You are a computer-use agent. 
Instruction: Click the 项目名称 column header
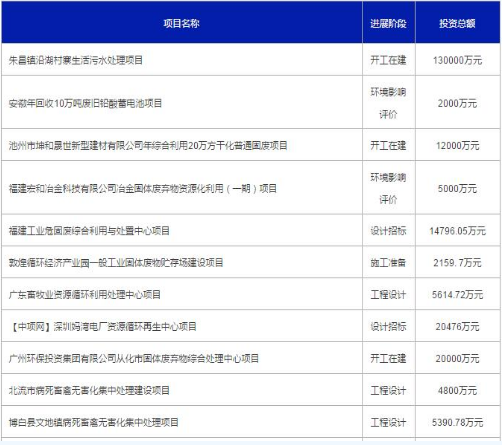point(182,23)
